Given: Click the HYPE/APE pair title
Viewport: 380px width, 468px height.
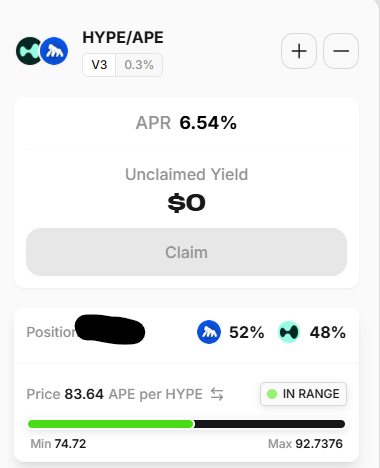Looking at the screenshot, I should [123, 37].
